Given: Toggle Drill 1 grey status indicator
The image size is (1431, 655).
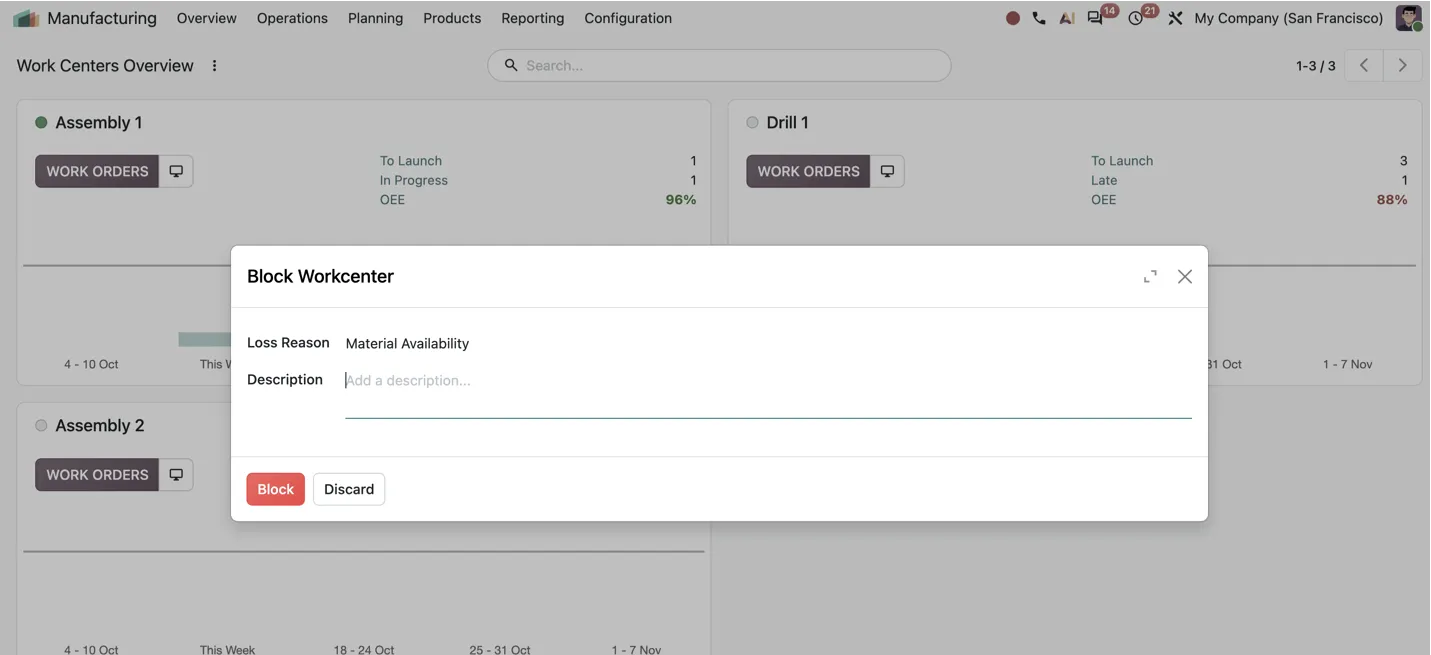Looking at the screenshot, I should 752,122.
